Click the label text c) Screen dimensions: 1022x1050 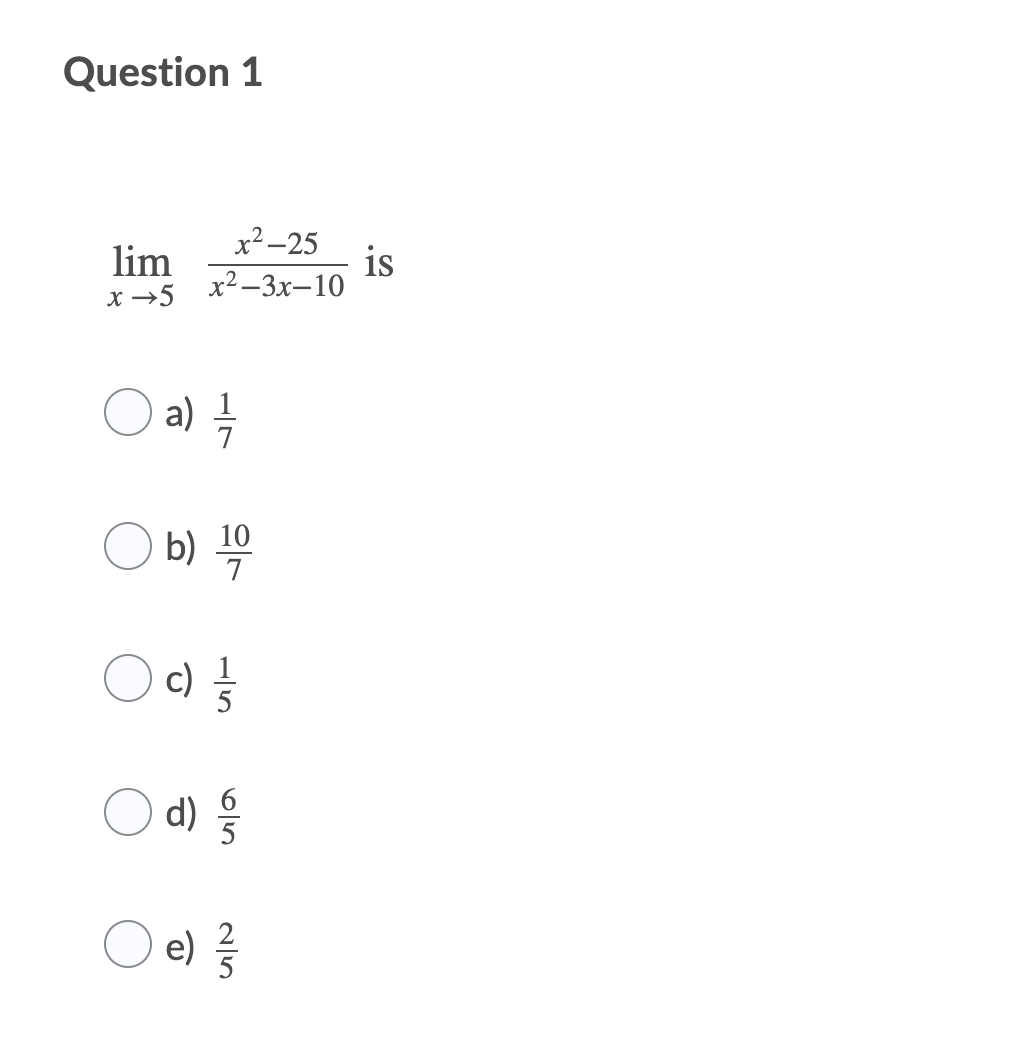coord(180,680)
